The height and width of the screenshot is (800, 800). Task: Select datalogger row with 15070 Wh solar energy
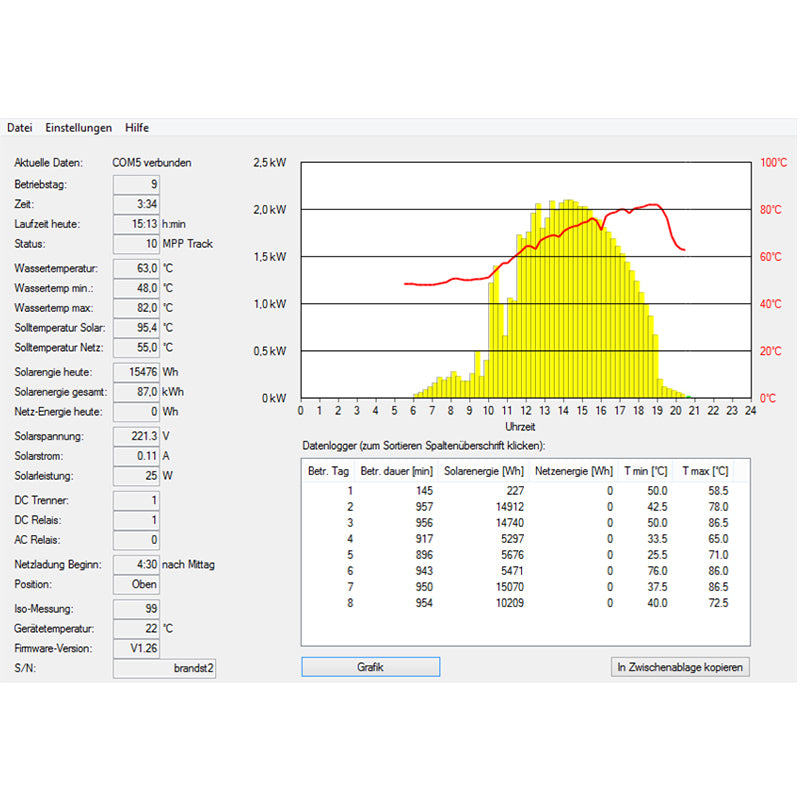click(x=525, y=587)
